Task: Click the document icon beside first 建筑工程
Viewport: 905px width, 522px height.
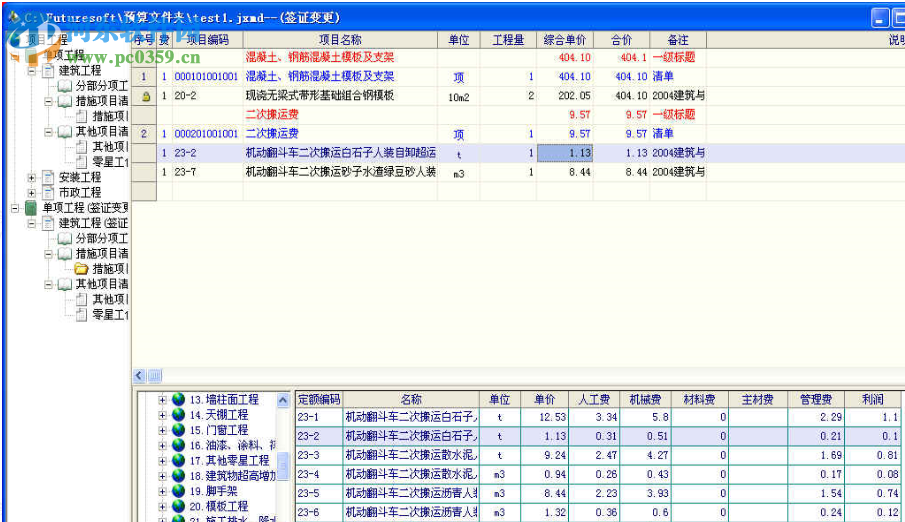Action: (48, 70)
